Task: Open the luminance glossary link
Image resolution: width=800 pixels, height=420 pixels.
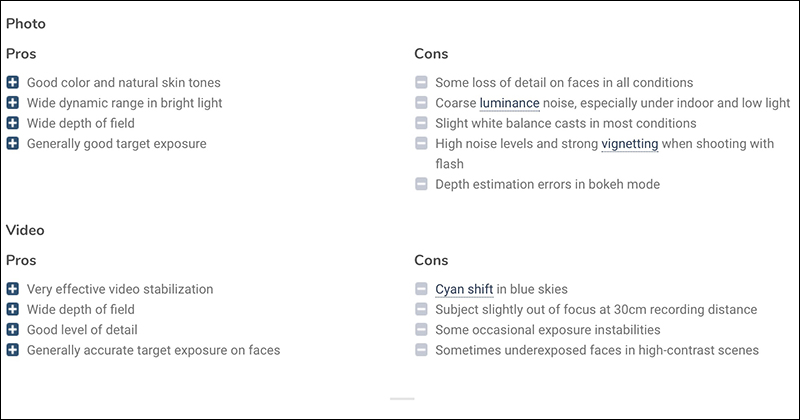Action: (509, 103)
